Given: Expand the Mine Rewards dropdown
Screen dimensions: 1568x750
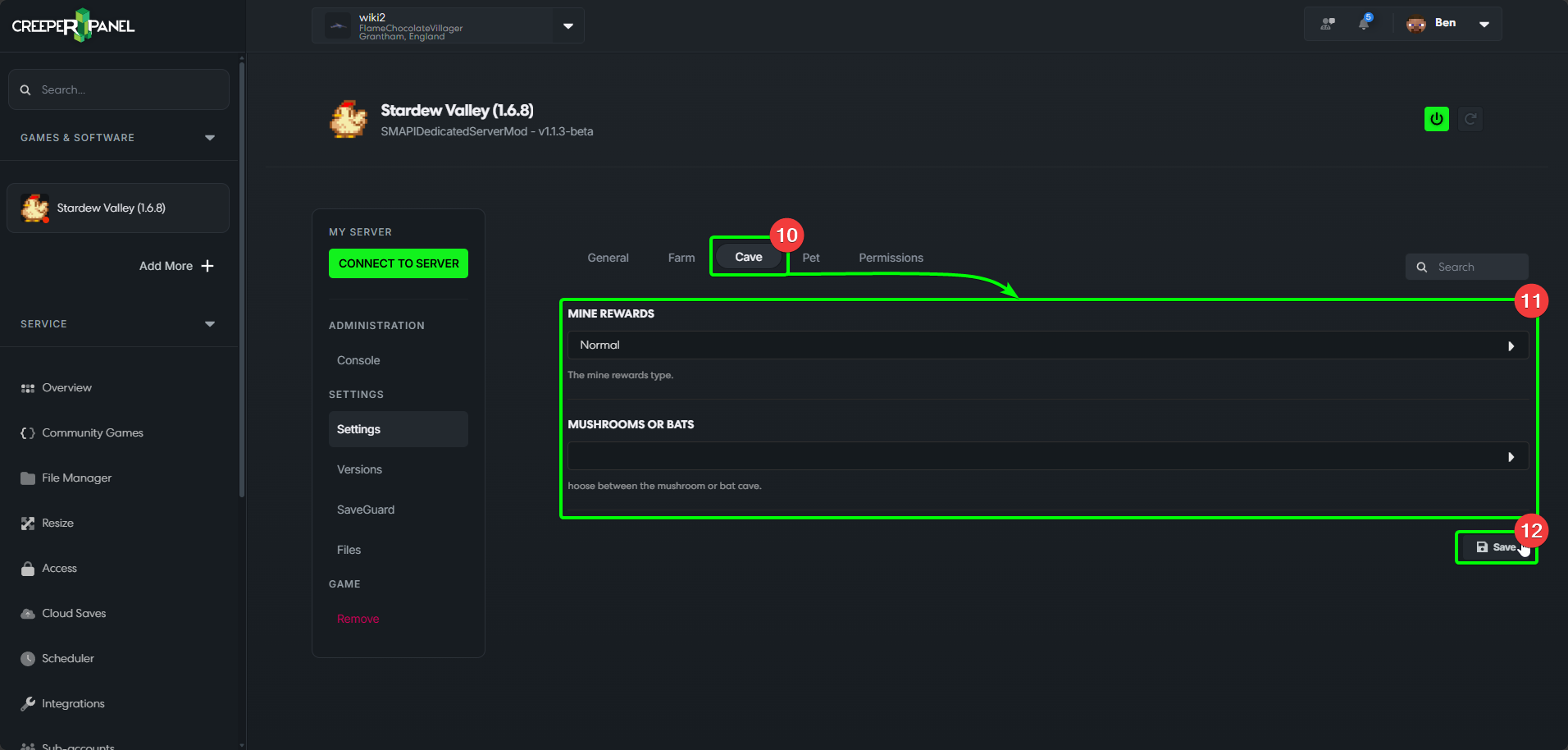Looking at the screenshot, I should pyautogui.click(x=1047, y=345).
